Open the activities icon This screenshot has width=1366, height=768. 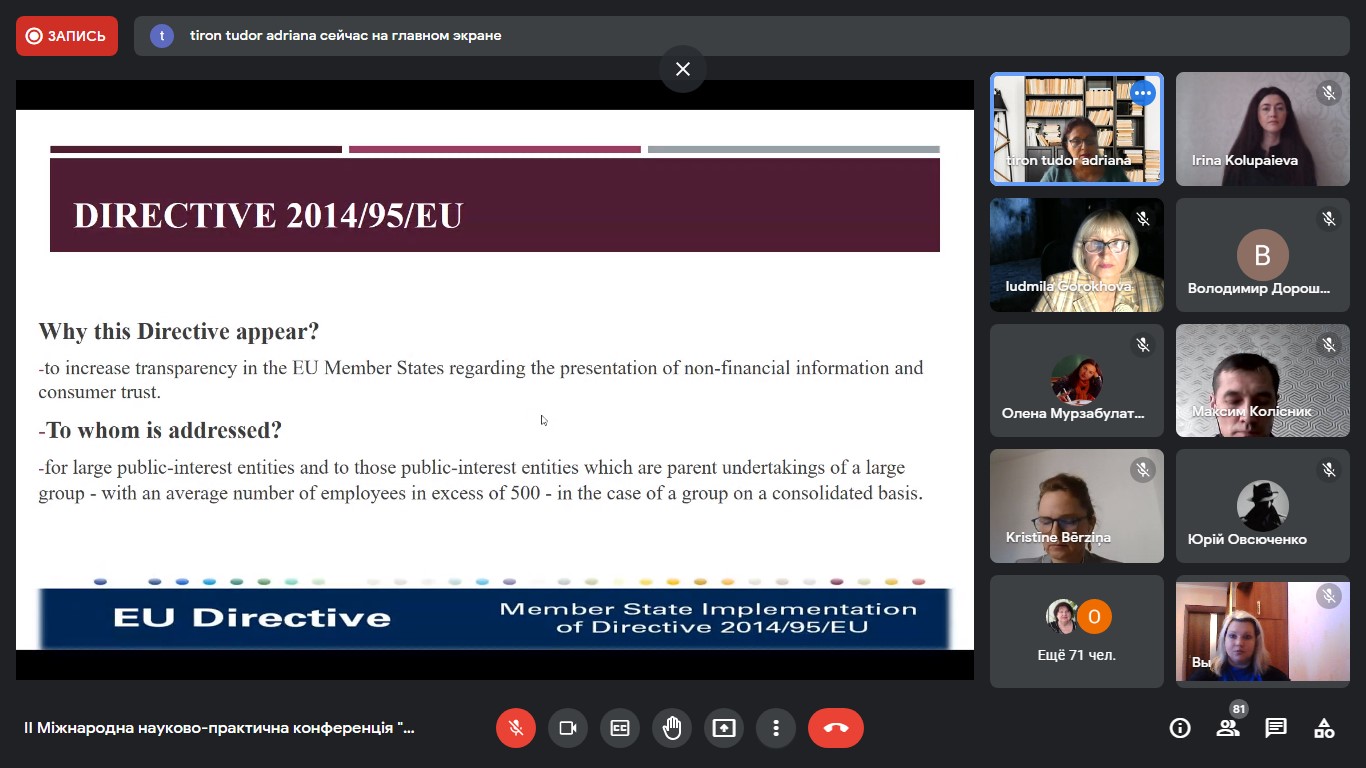[1324, 728]
